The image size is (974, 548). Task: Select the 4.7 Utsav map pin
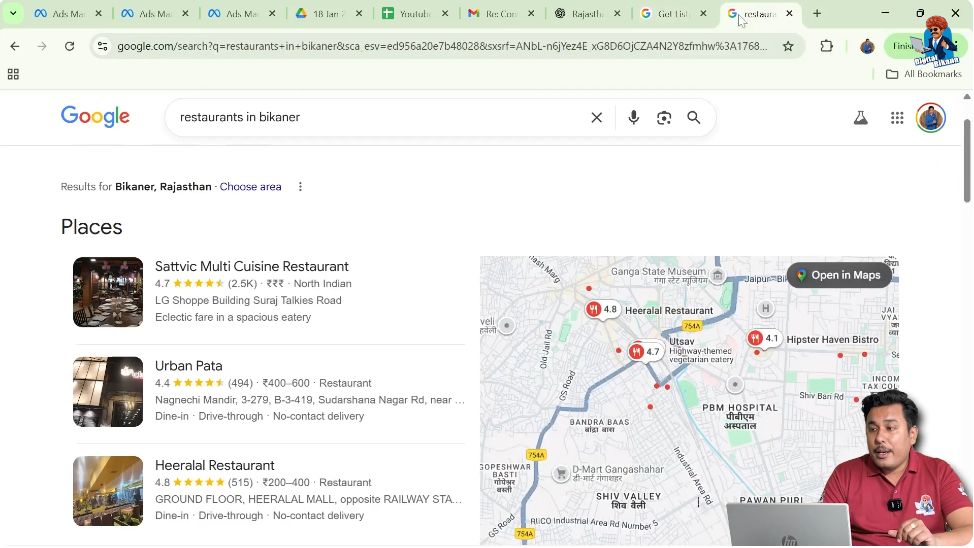click(x=645, y=352)
